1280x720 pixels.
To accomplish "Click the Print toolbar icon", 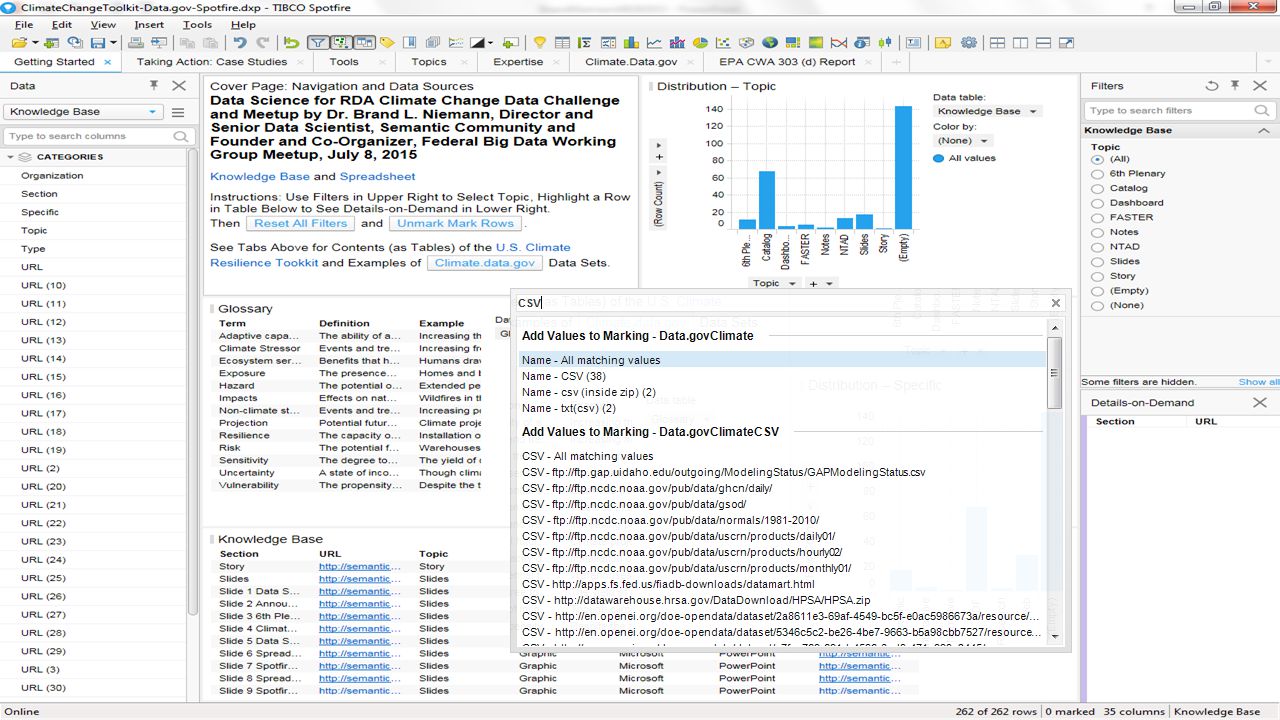I will pos(135,43).
